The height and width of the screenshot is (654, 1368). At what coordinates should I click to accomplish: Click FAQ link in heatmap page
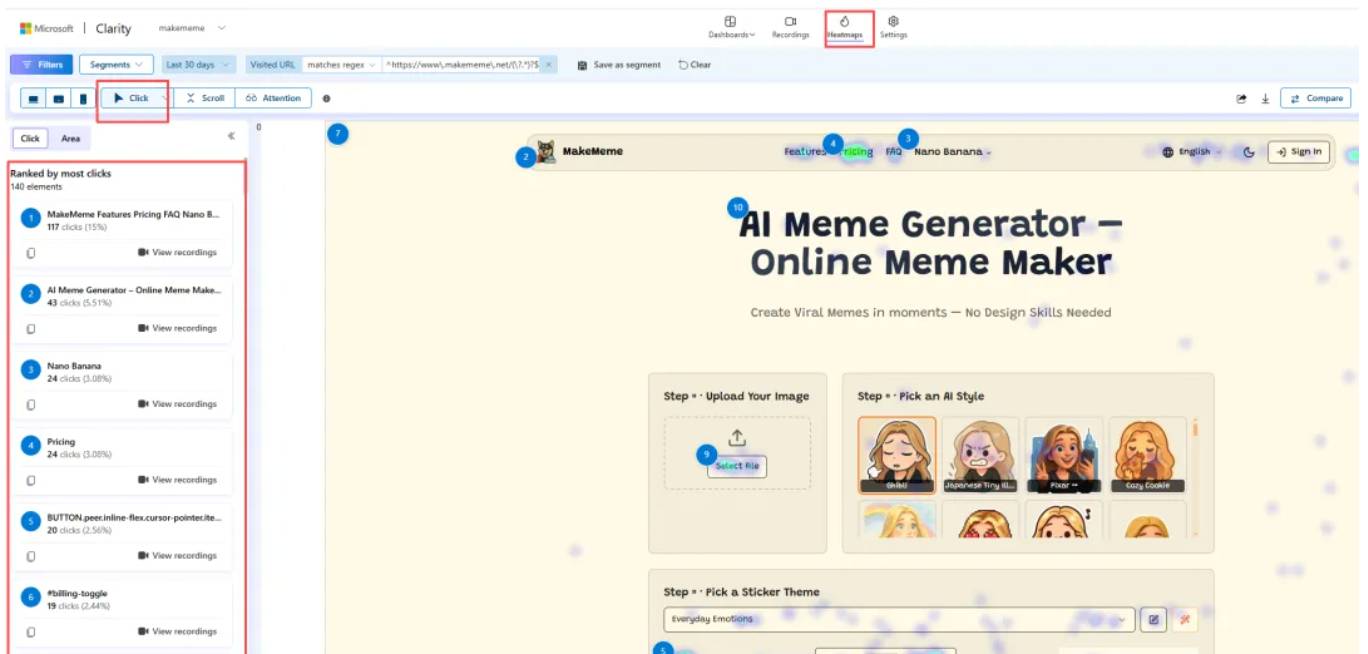coord(894,152)
